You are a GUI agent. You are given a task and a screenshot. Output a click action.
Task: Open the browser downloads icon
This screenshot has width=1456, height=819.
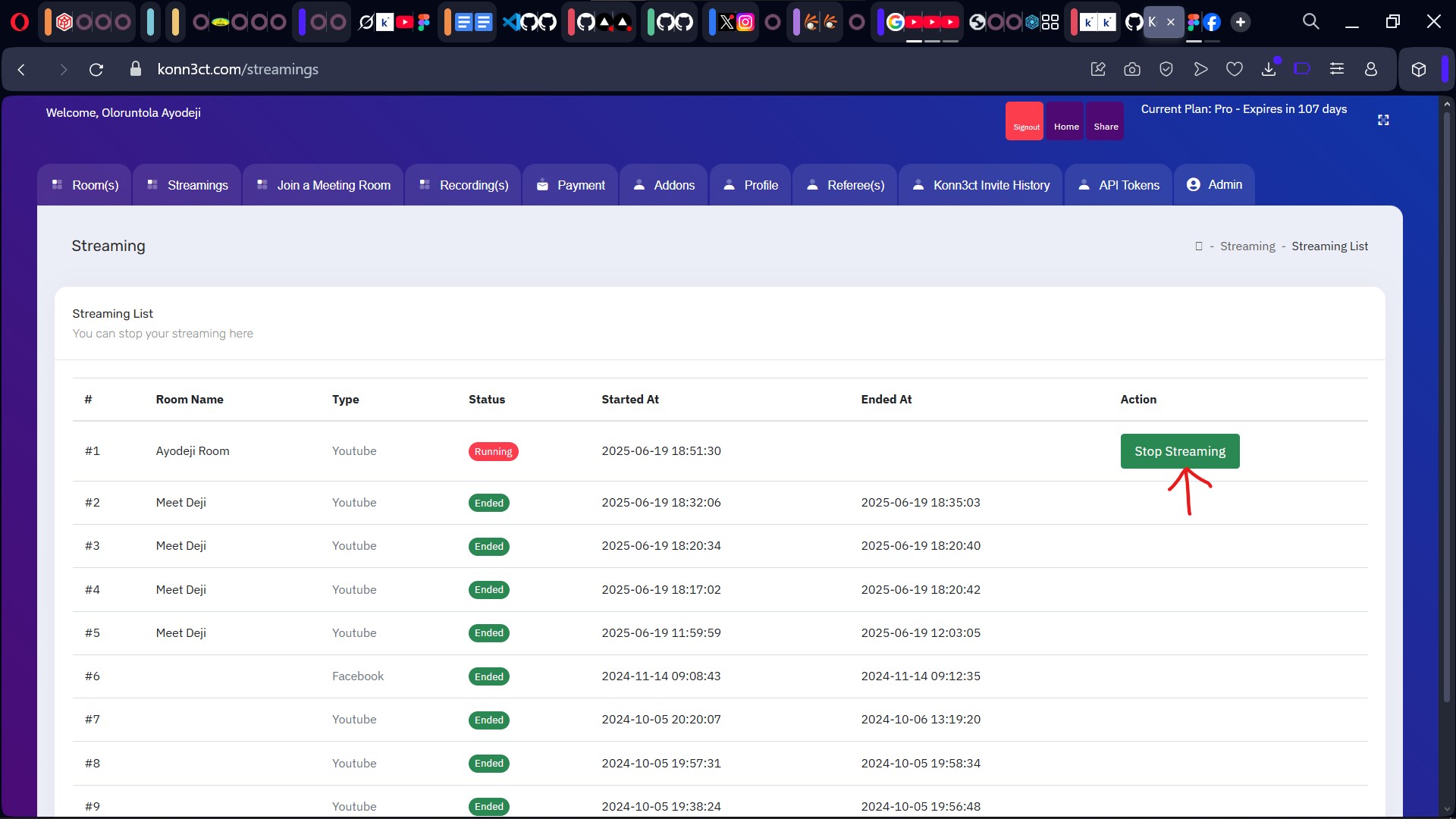1269,70
